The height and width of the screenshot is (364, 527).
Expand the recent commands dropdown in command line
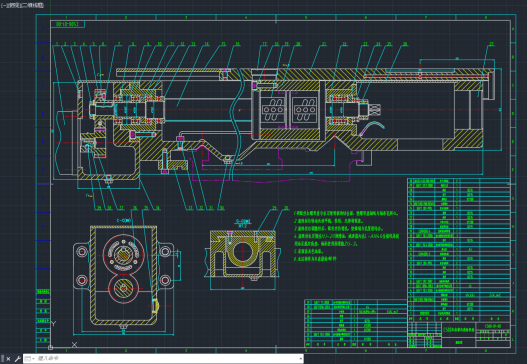click(30, 359)
